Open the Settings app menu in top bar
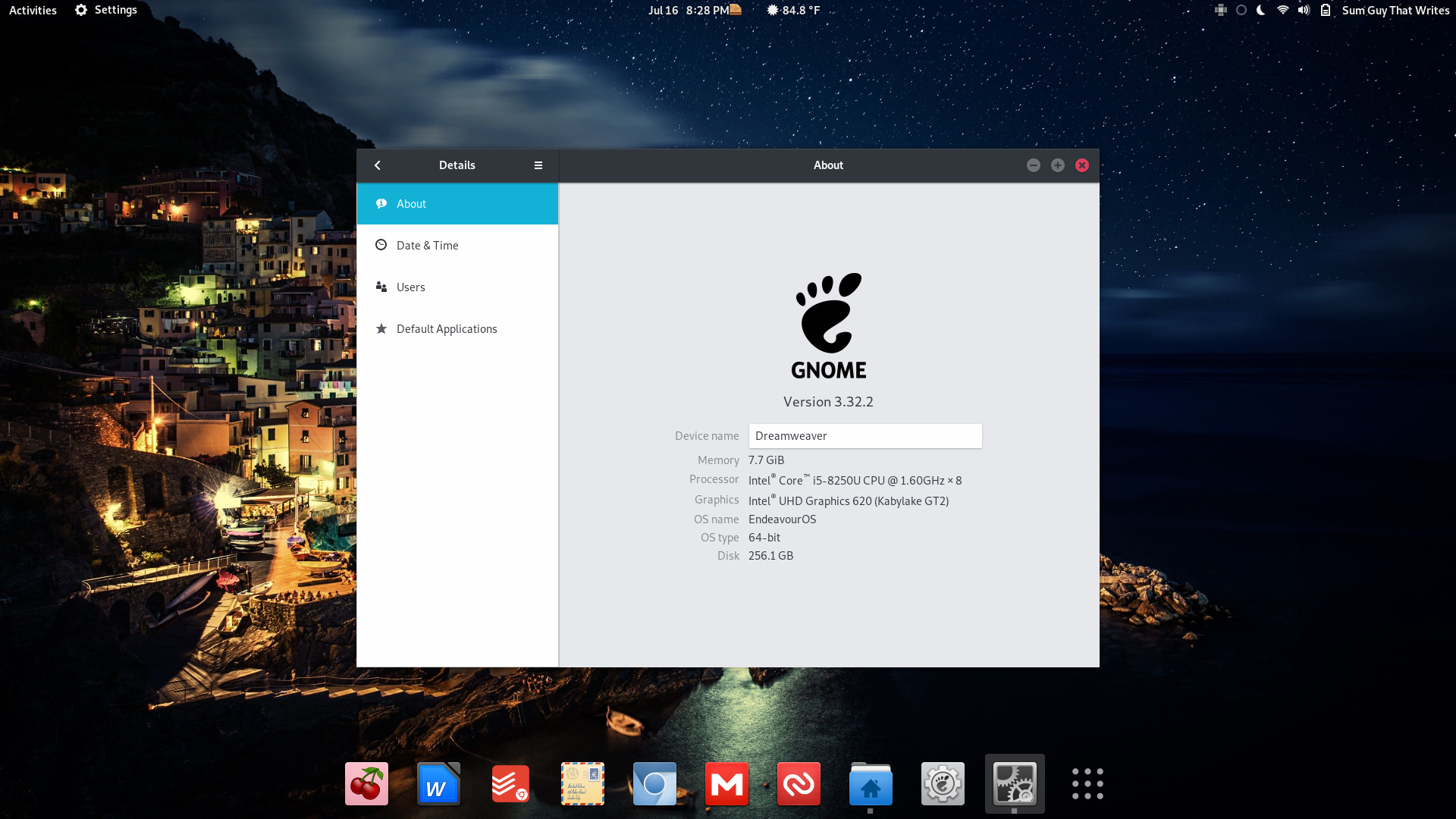Screen dimensions: 1456x819 pyautogui.click(x=106, y=10)
